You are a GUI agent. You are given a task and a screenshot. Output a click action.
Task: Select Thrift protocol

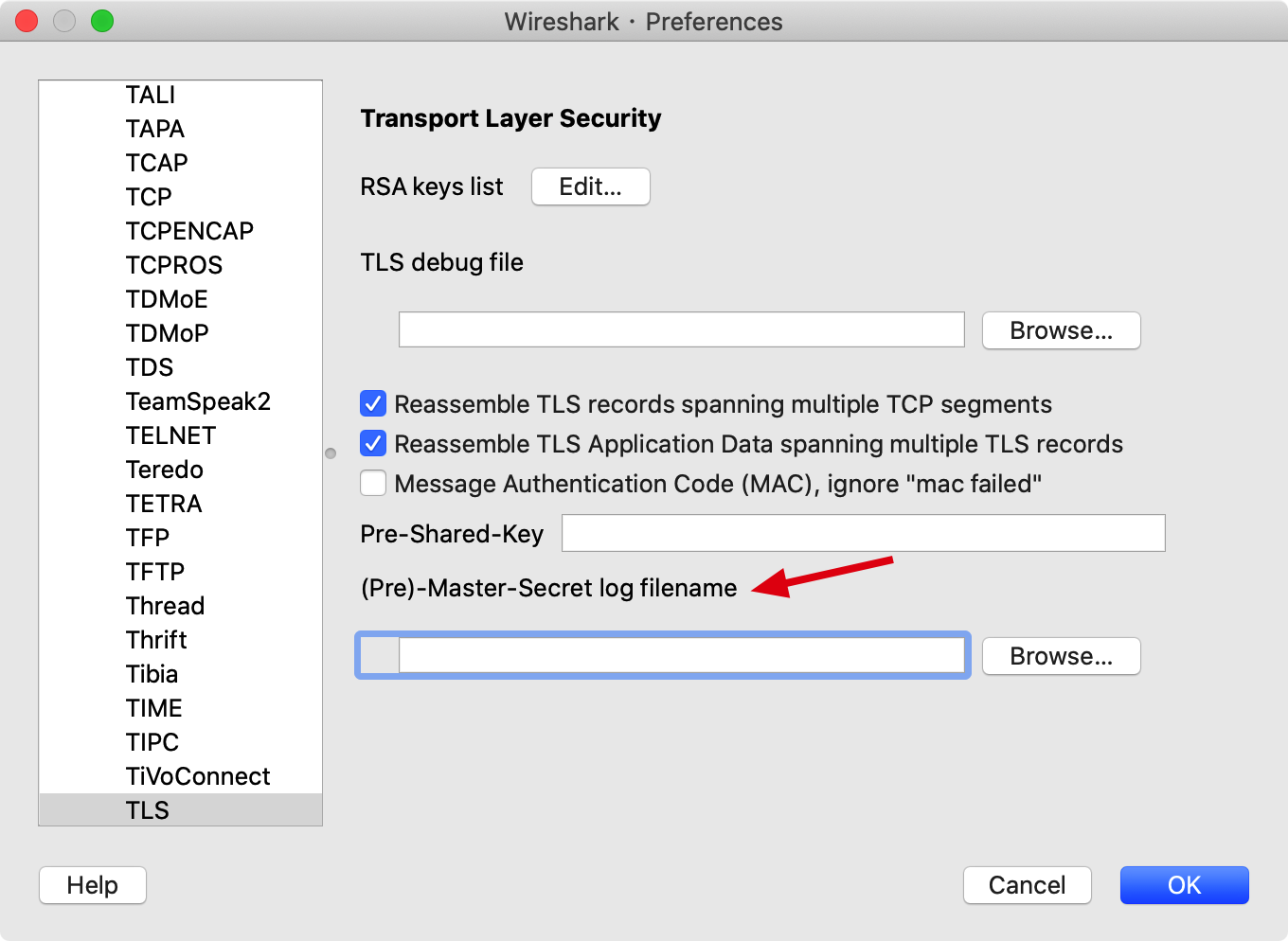click(x=180, y=640)
